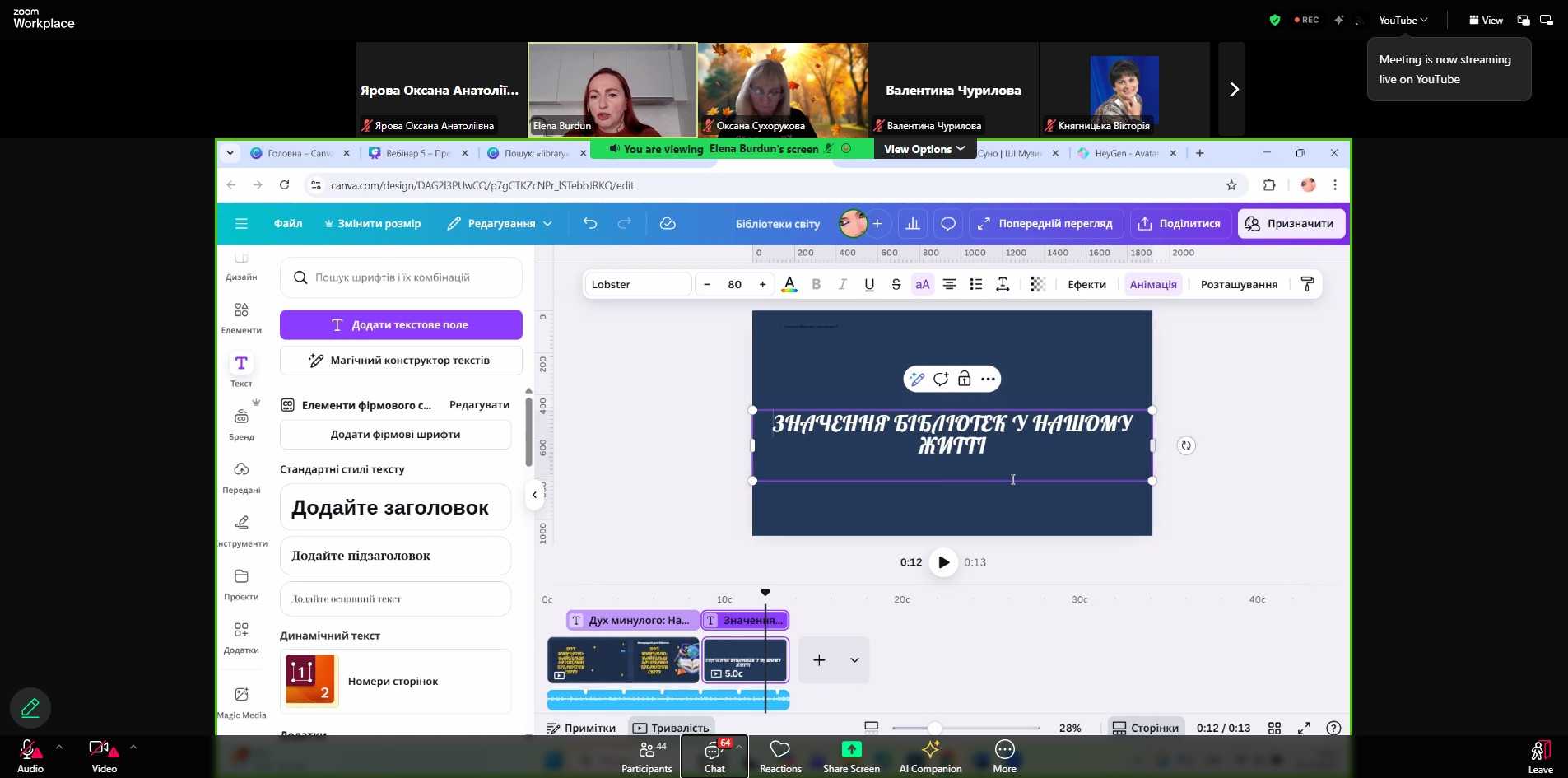Click the Поділитися share button

(1179, 224)
